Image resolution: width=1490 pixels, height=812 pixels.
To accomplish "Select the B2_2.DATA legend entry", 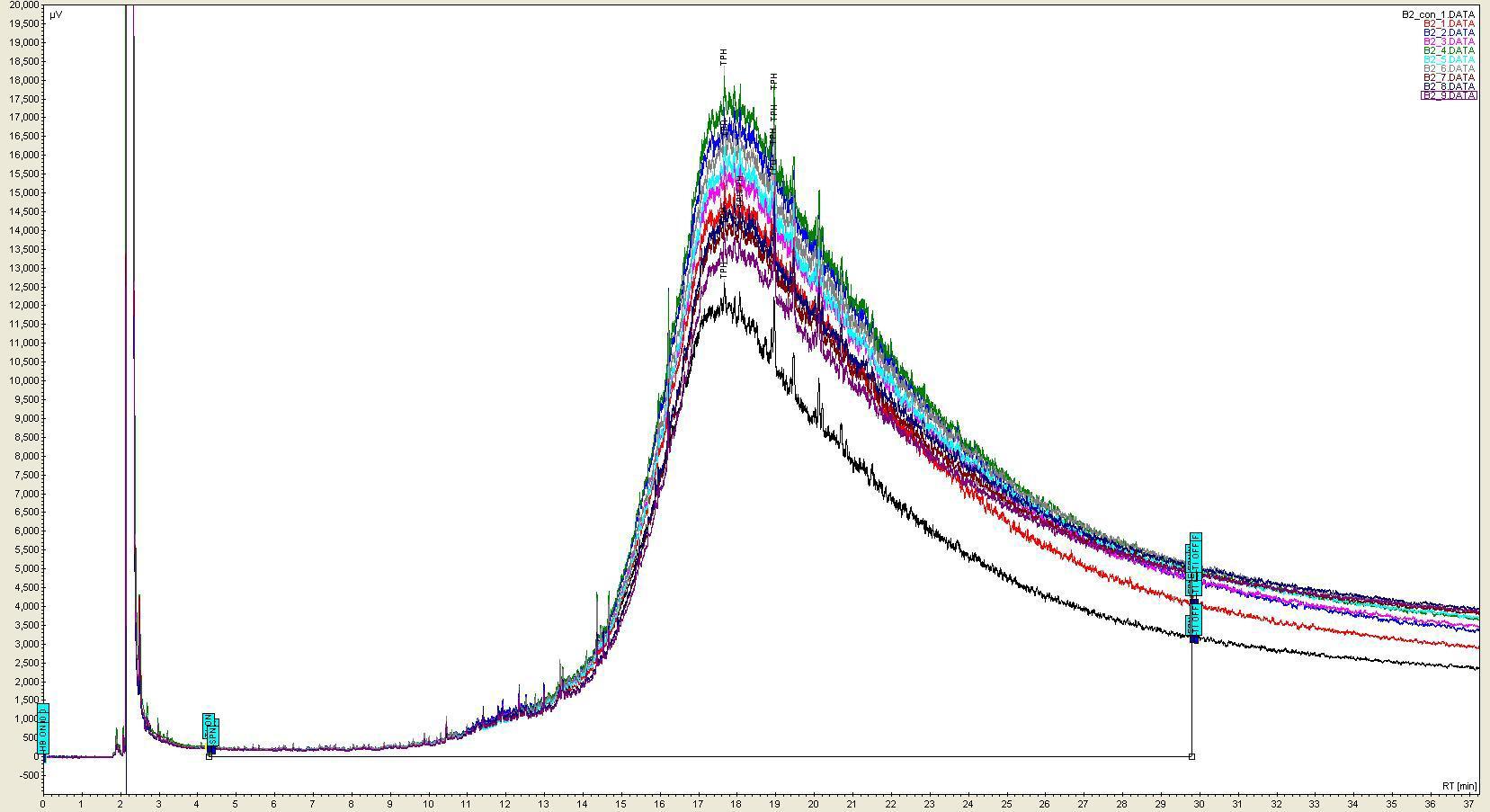I will click(1449, 32).
